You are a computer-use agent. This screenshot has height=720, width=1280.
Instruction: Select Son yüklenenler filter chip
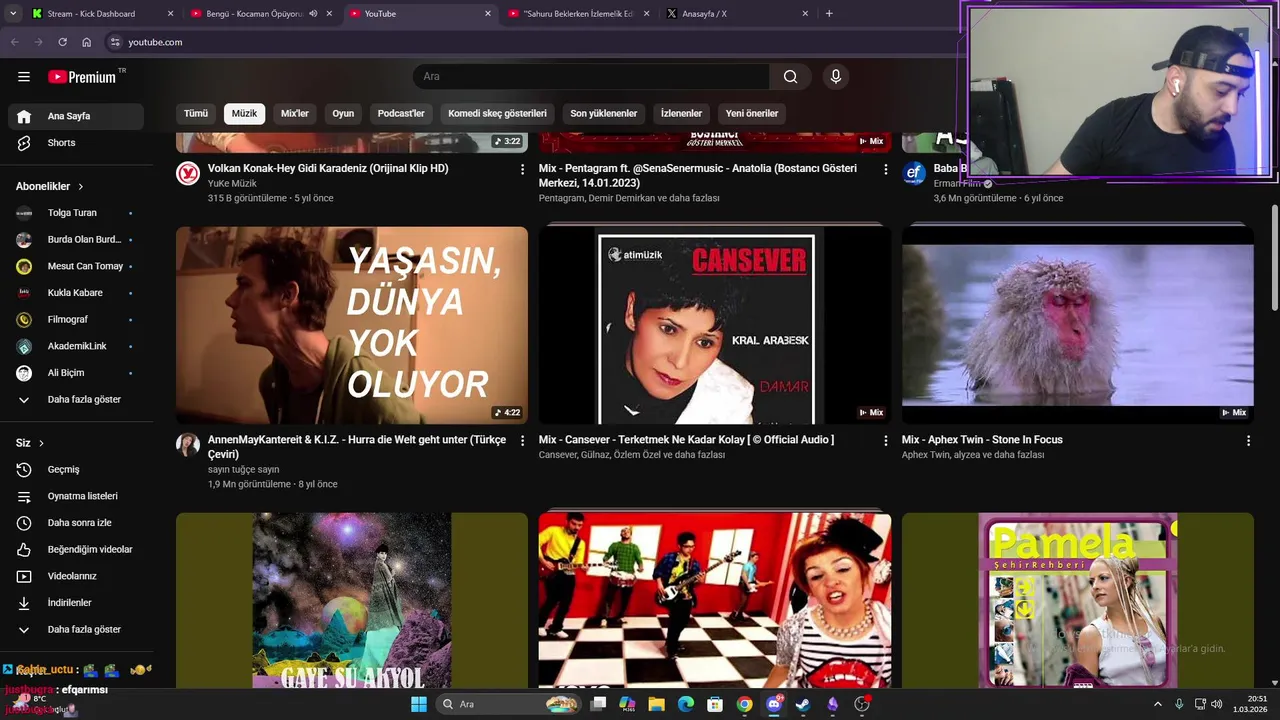tap(604, 113)
